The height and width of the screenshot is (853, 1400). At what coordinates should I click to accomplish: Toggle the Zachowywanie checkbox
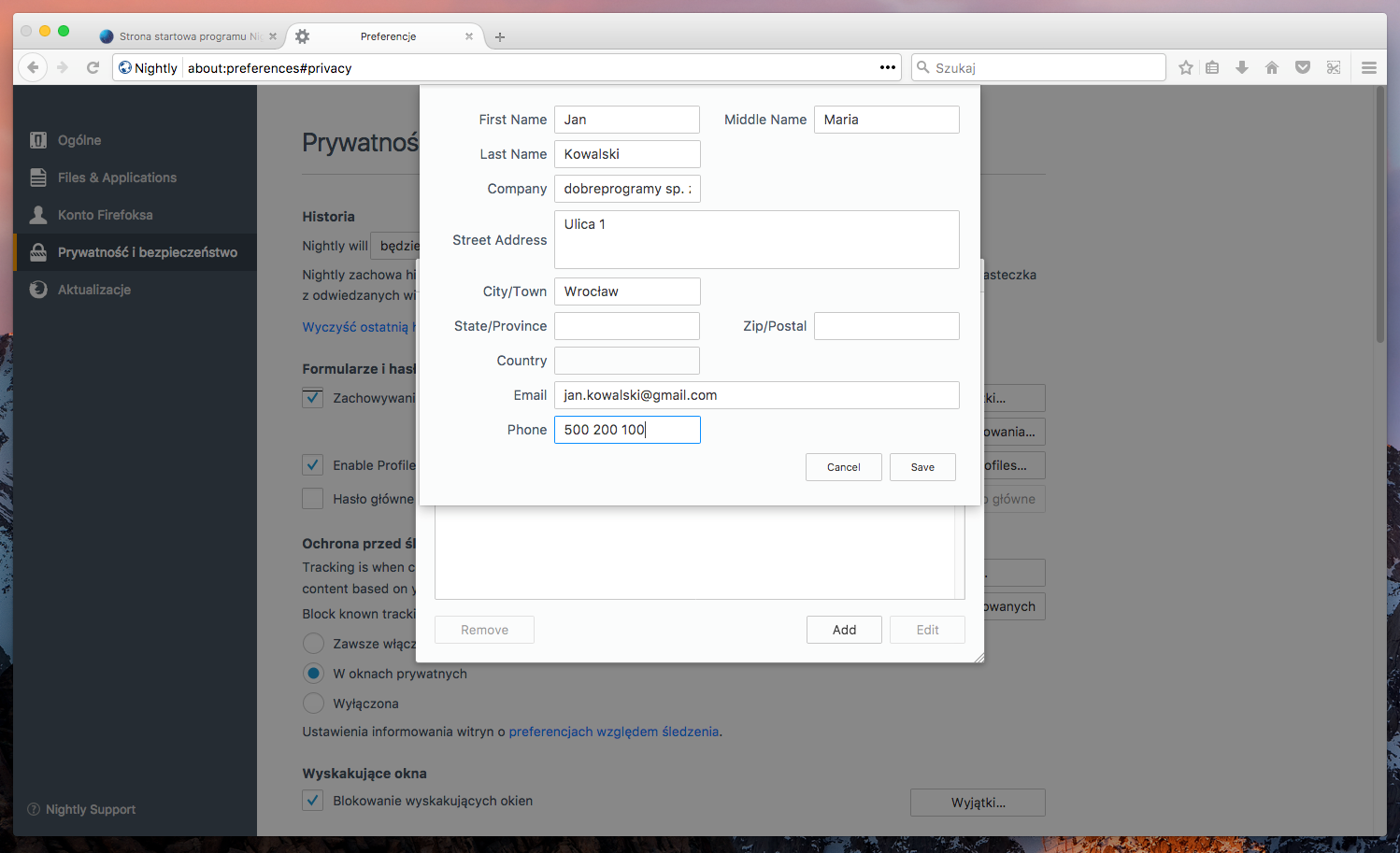[x=313, y=398]
